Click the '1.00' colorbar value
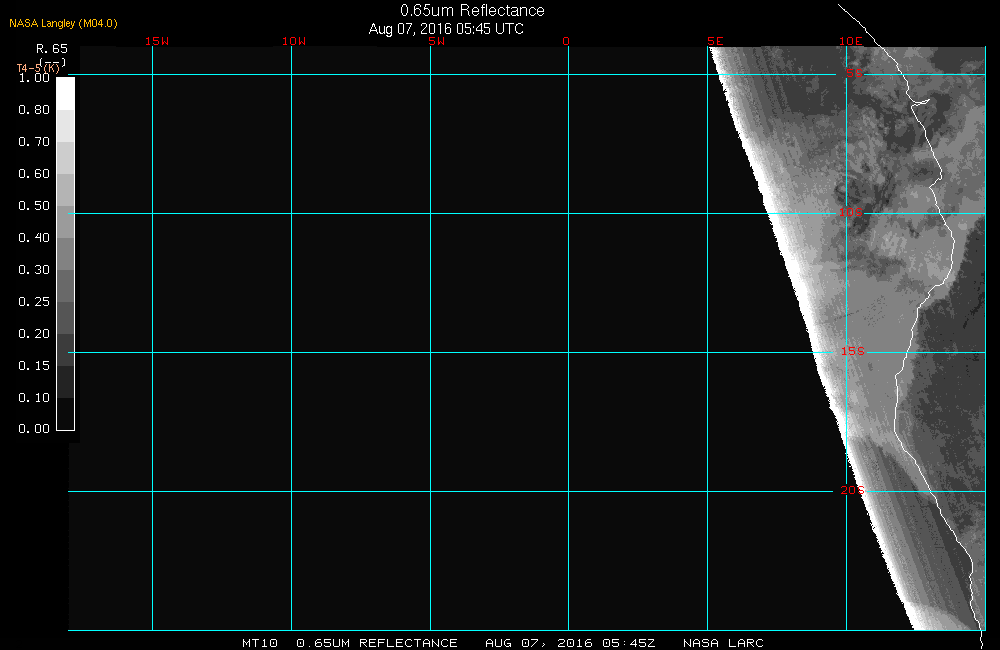The height and width of the screenshot is (650, 1000). [x=34, y=78]
